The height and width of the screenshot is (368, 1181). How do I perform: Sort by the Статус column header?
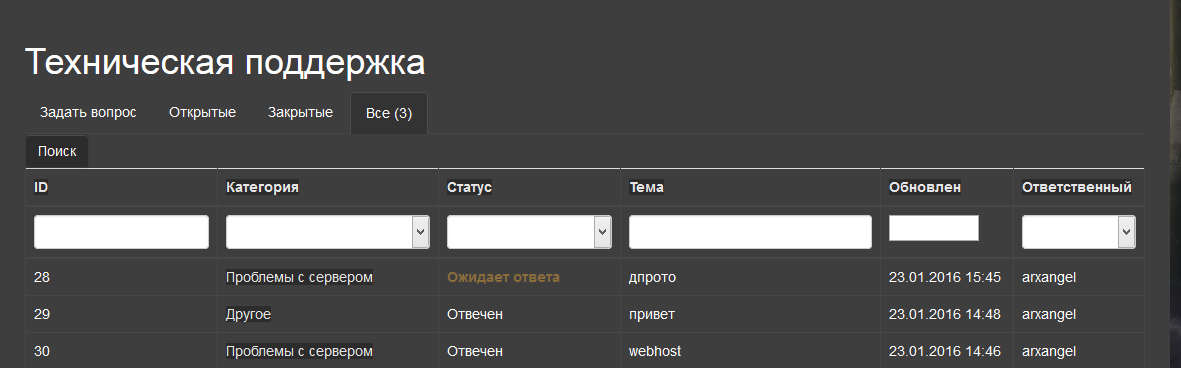[469, 187]
